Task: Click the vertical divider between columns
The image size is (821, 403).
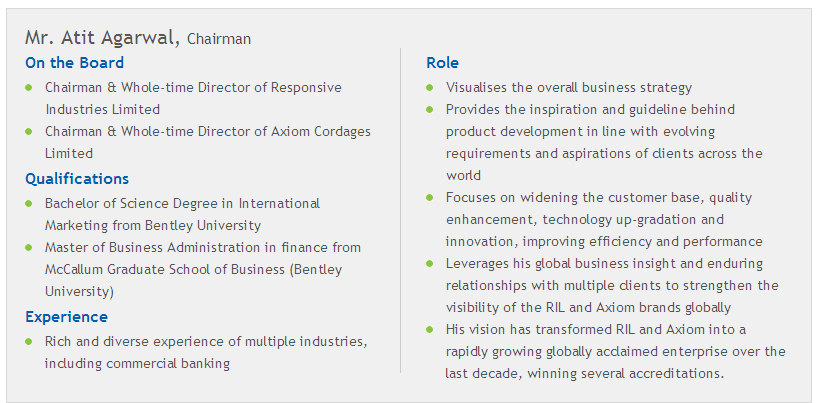Action: pyautogui.click(x=401, y=210)
